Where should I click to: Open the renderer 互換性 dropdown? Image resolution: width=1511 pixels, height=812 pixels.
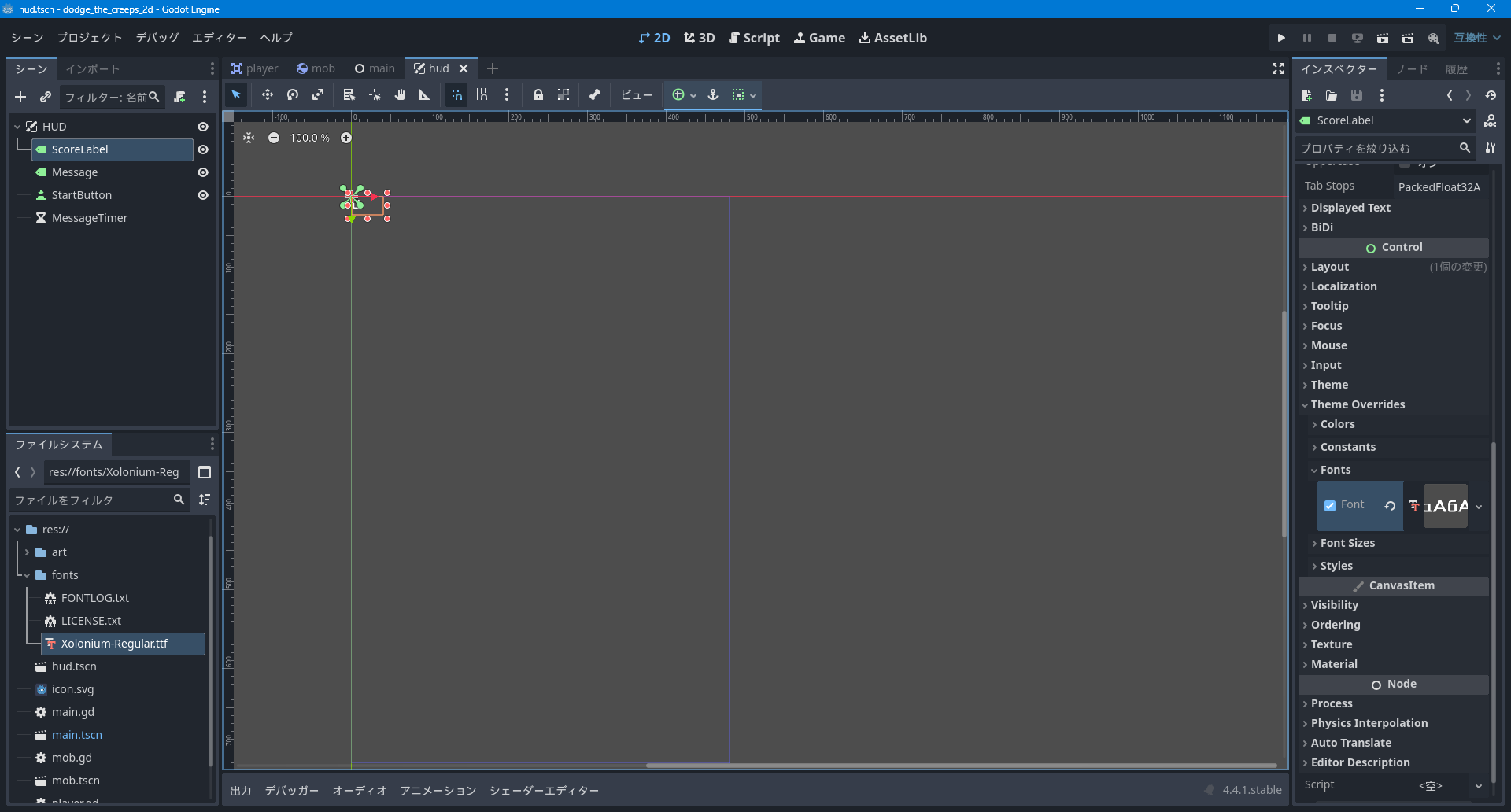[1477, 38]
